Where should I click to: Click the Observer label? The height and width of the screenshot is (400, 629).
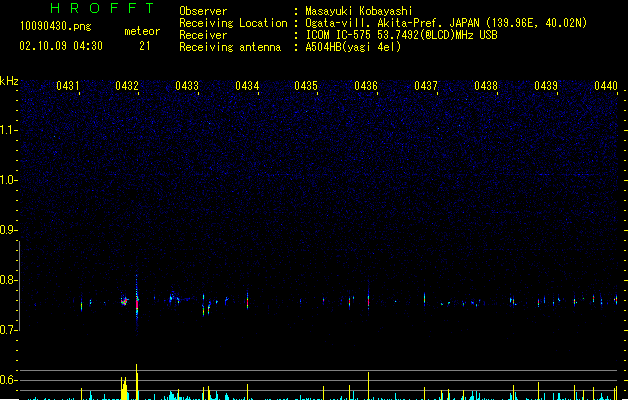point(203,11)
